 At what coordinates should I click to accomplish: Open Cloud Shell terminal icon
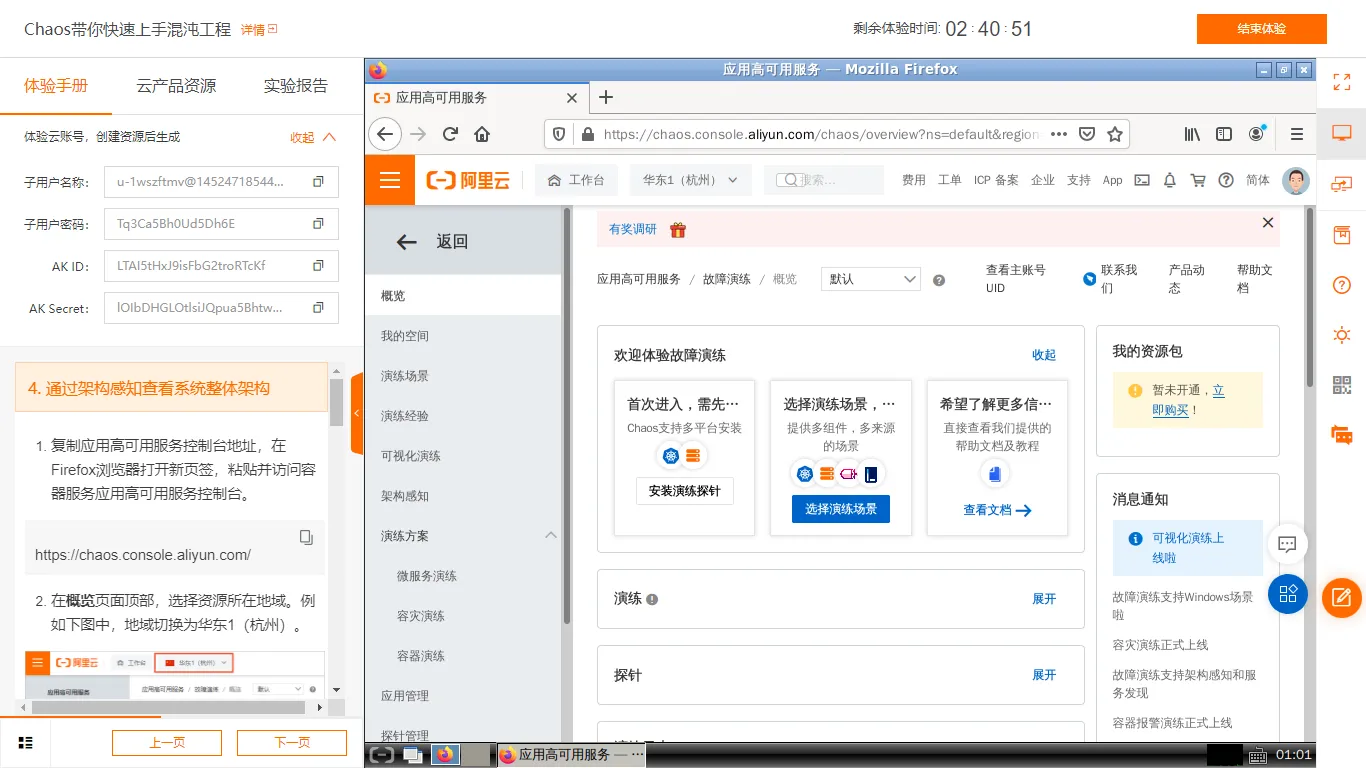[x=1141, y=180]
